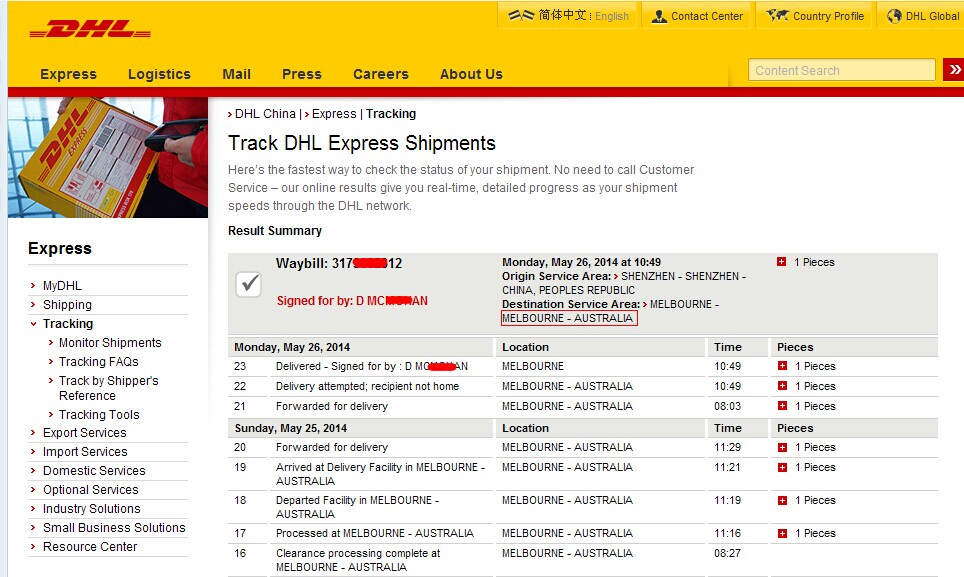964x577 pixels.
Task: Click the DHL Express package photo
Action: tap(108, 157)
